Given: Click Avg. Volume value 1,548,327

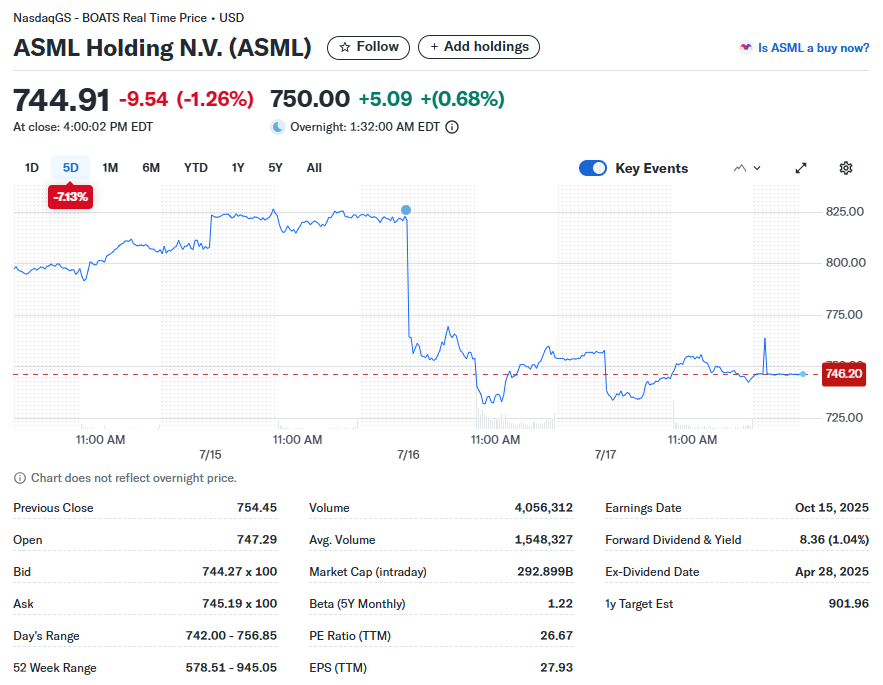Looking at the screenshot, I should point(543,540).
